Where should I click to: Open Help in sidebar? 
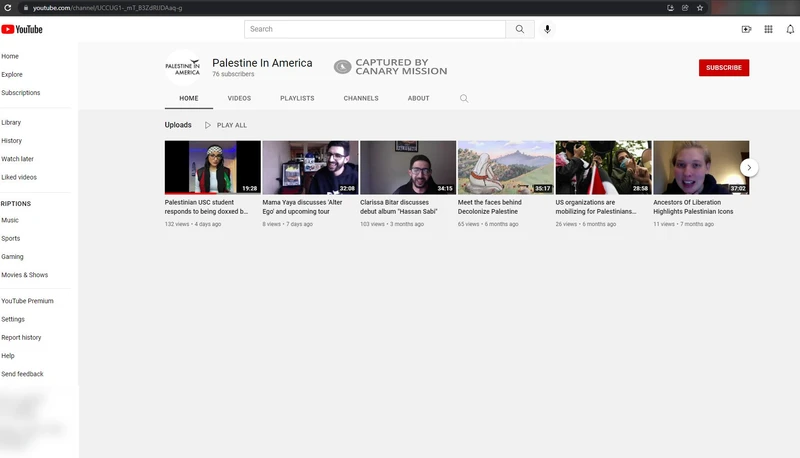pyautogui.click(x=8, y=356)
